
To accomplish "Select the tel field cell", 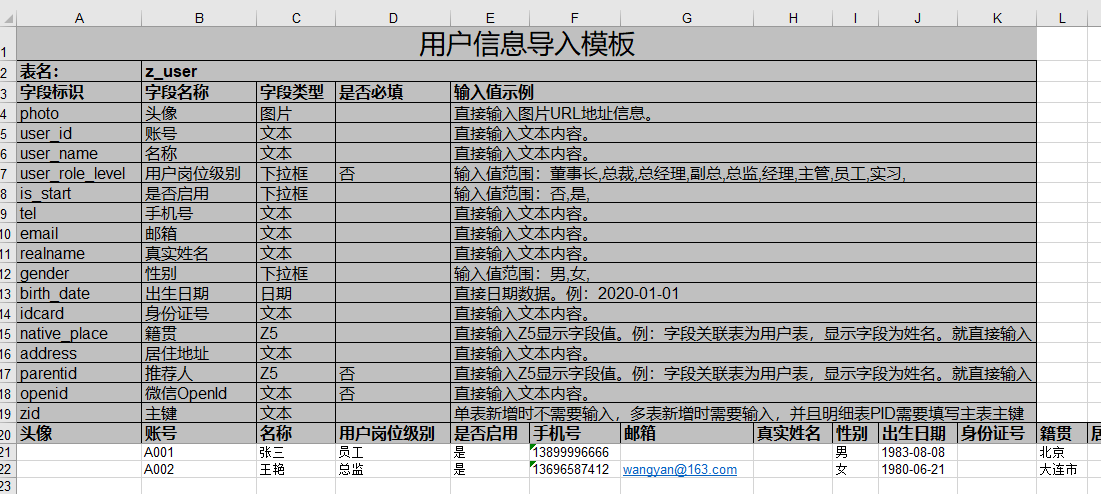I will (79, 213).
